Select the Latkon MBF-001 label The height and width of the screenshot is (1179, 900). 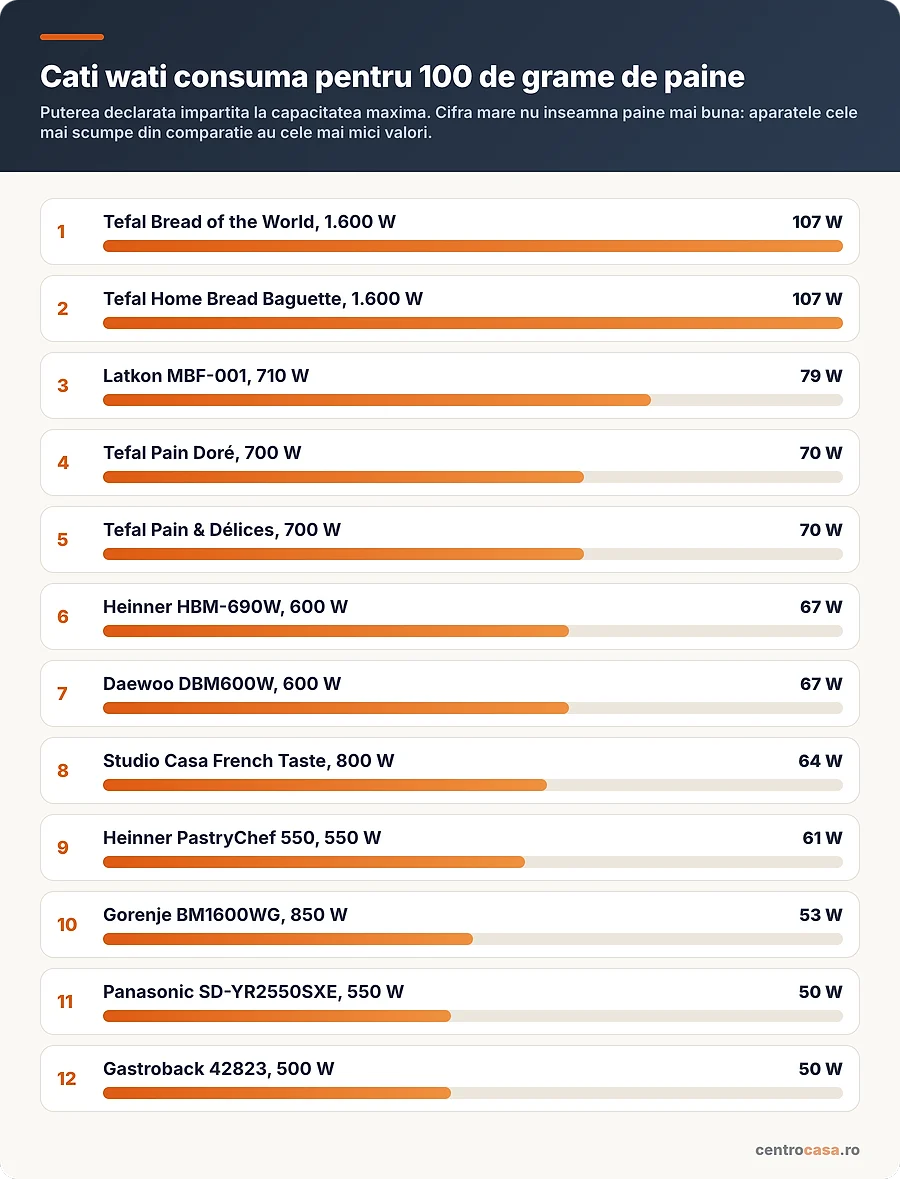206,376
